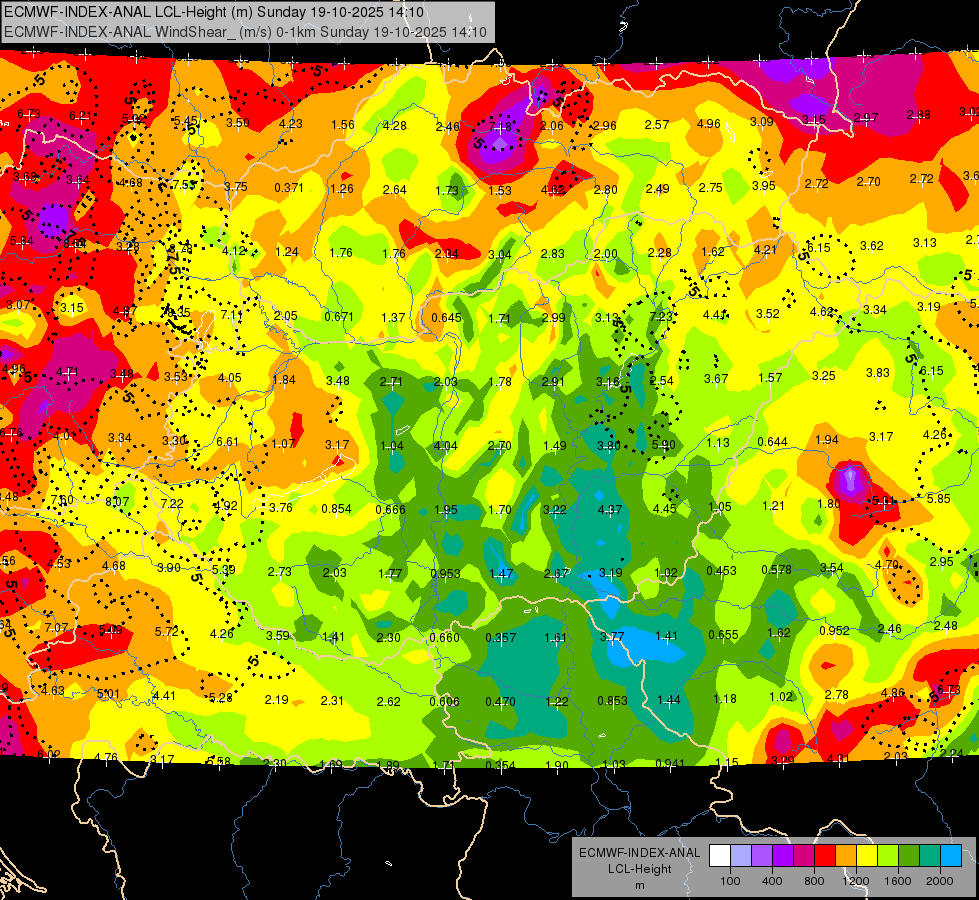Click the 'ECMWF-INDEX-ANAL' title in the legend box
The image size is (979, 900).
pos(640,853)
